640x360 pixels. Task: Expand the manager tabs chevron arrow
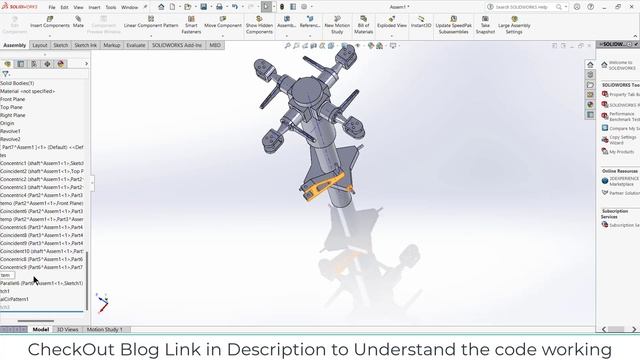[86, 64]
